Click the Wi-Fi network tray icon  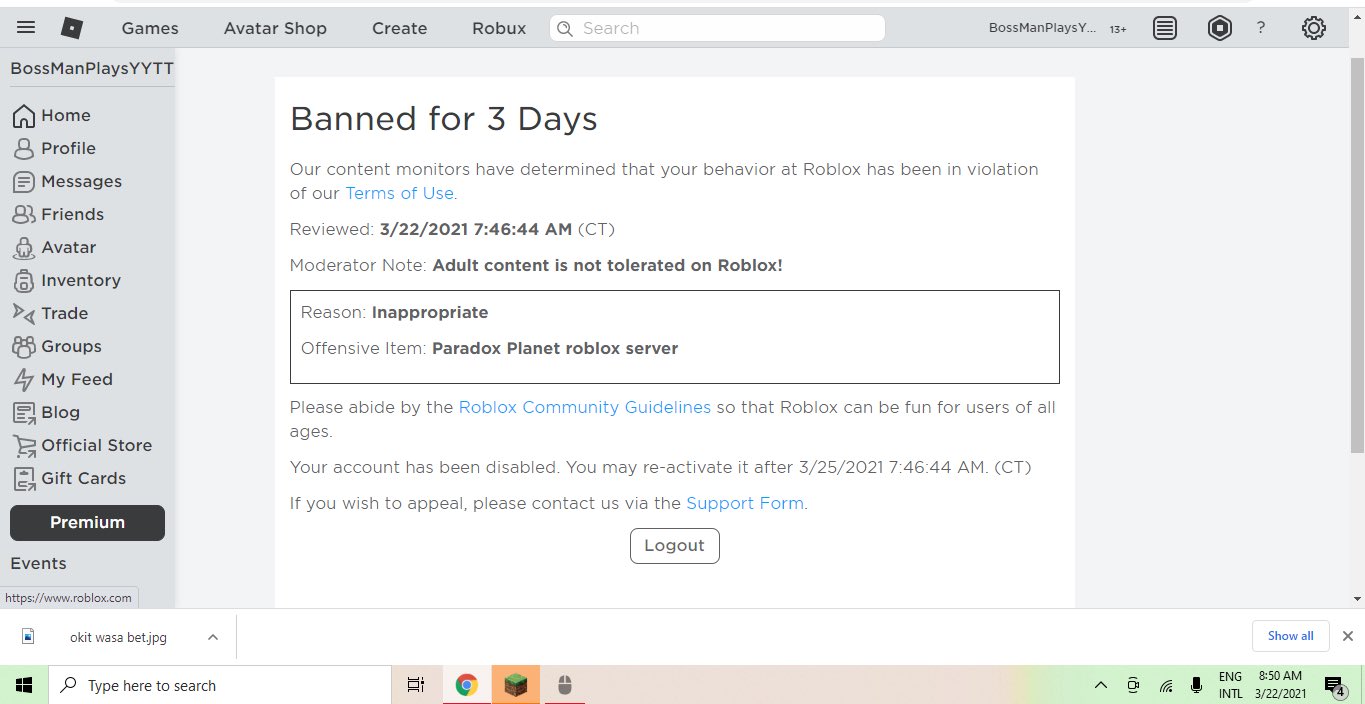pos(1166,685)
